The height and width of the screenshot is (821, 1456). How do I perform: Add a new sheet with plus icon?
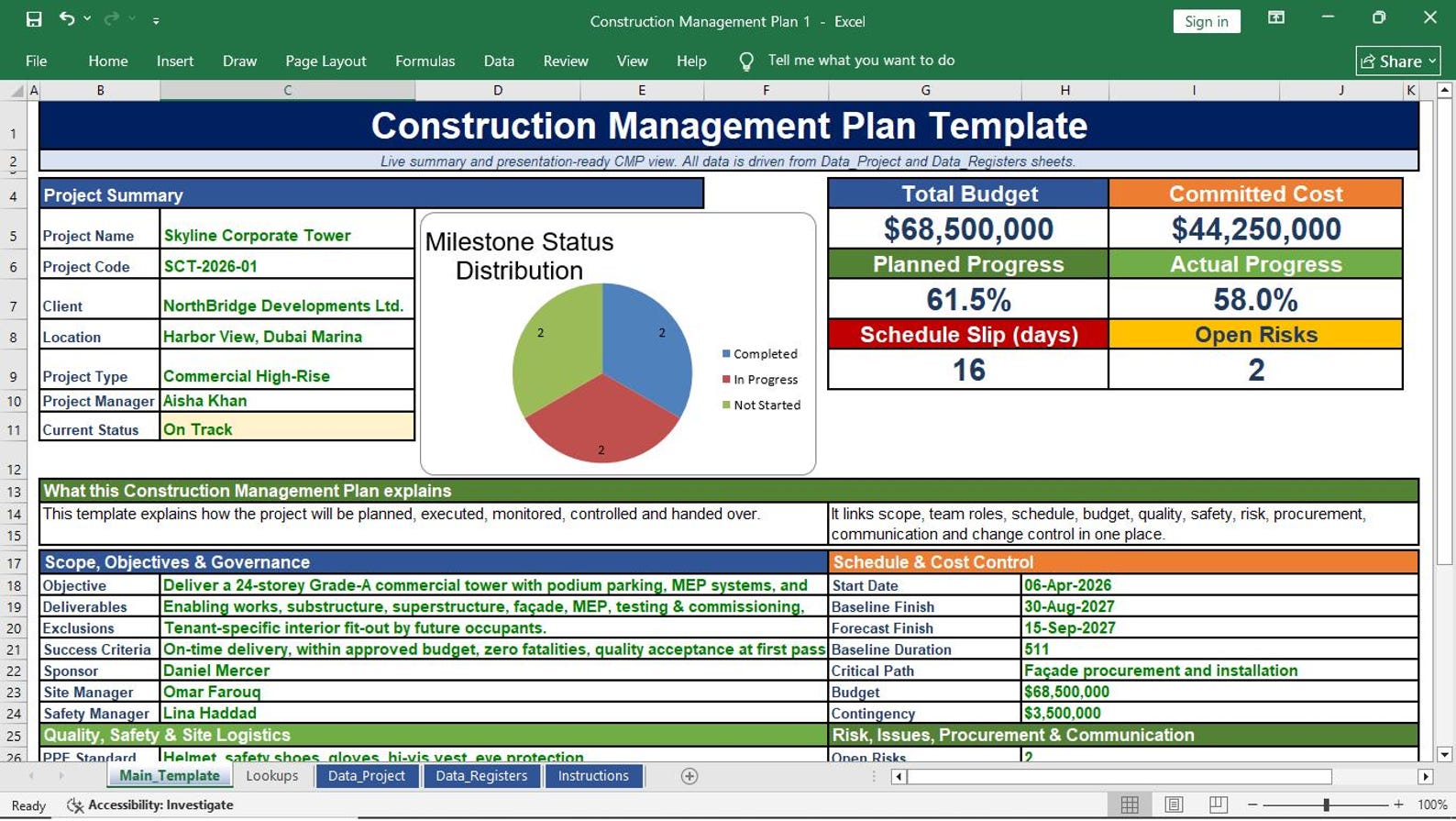click(x=689, y=776)
